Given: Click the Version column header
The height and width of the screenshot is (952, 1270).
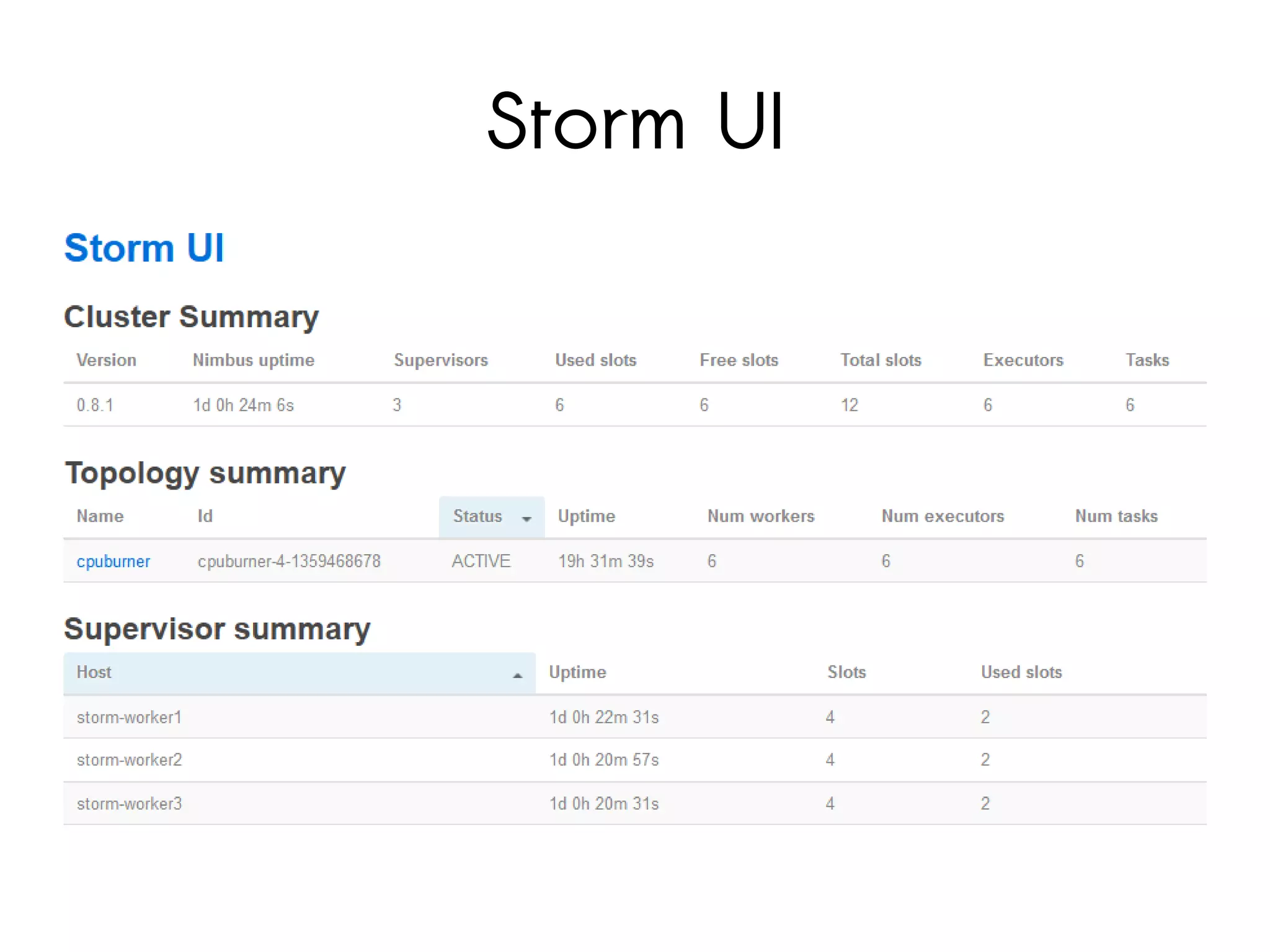Looking at the screenshot, I should 106,360.
